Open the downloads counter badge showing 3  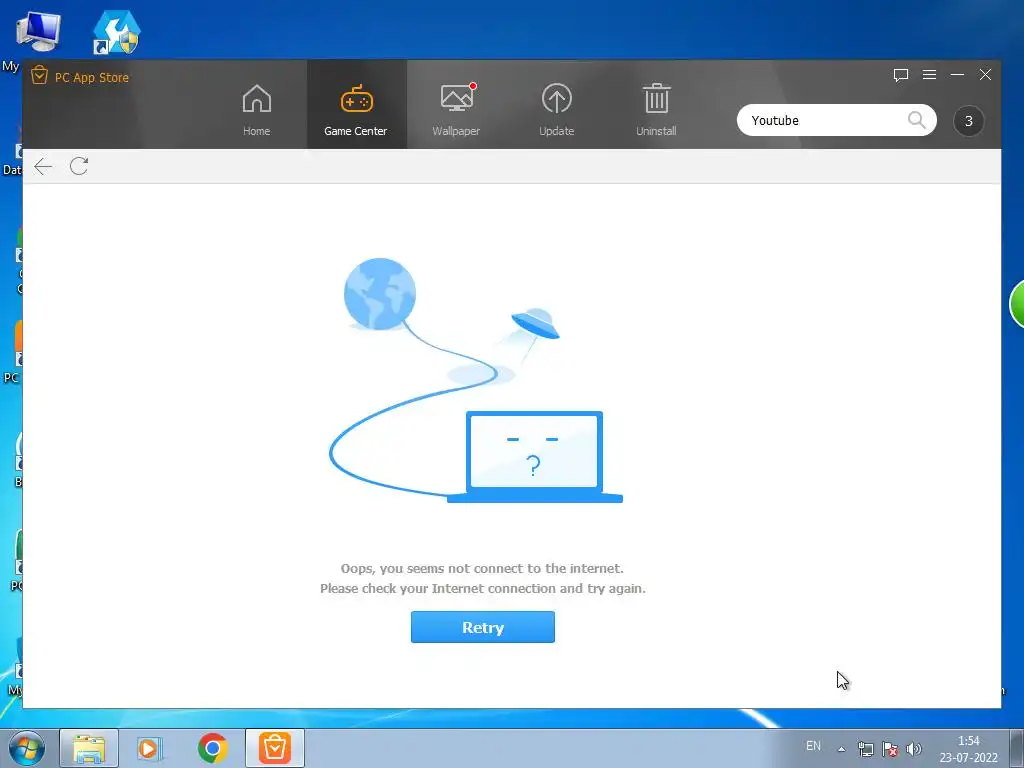pyautogui.click(x=968, y=121)
